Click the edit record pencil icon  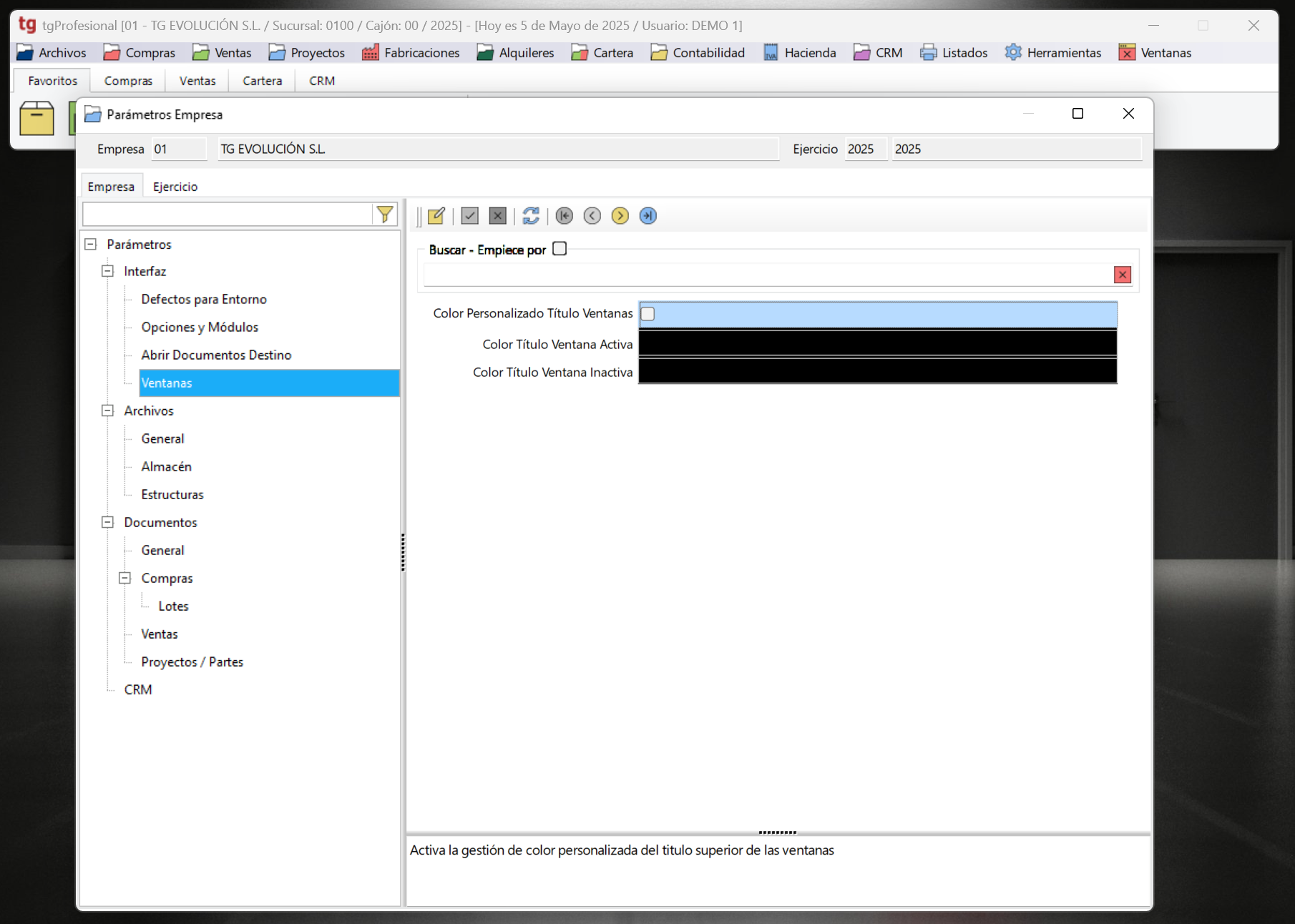point(436,216)
